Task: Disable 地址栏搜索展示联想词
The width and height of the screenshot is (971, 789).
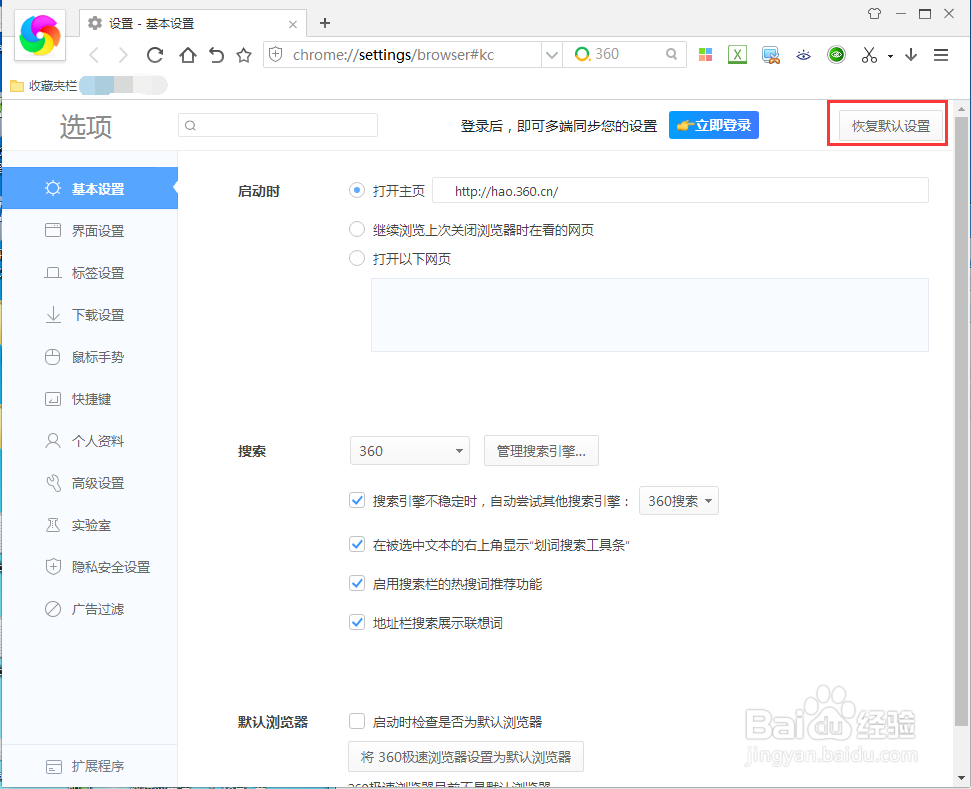Action: point(357,622)
